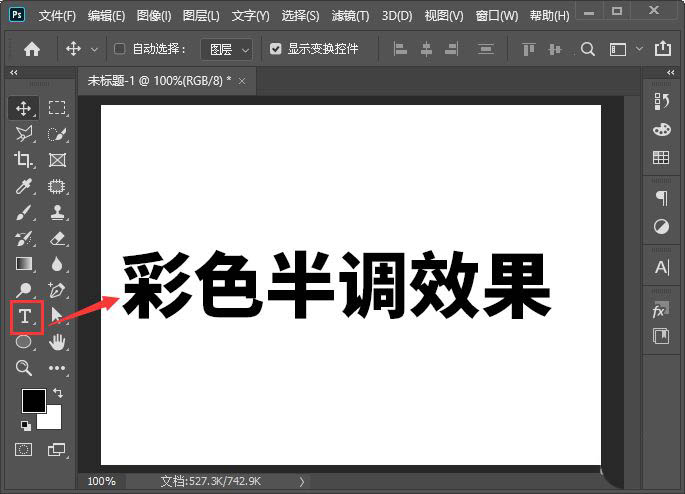Viewport: 685px width, 494px height.
Task: Open status bar info arrow menu
Action: 301,482
